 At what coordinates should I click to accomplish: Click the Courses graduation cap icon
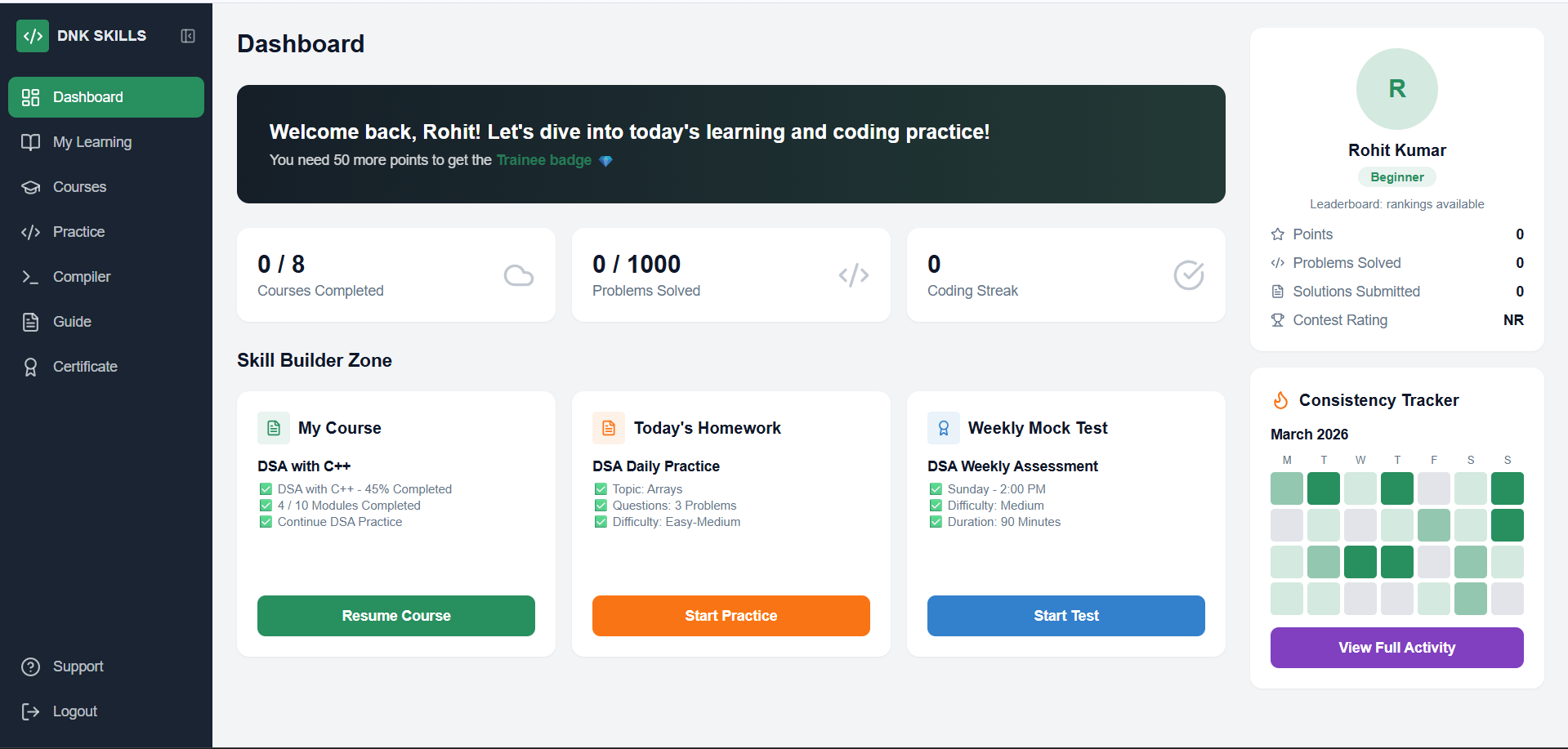(x=31, y=187)
